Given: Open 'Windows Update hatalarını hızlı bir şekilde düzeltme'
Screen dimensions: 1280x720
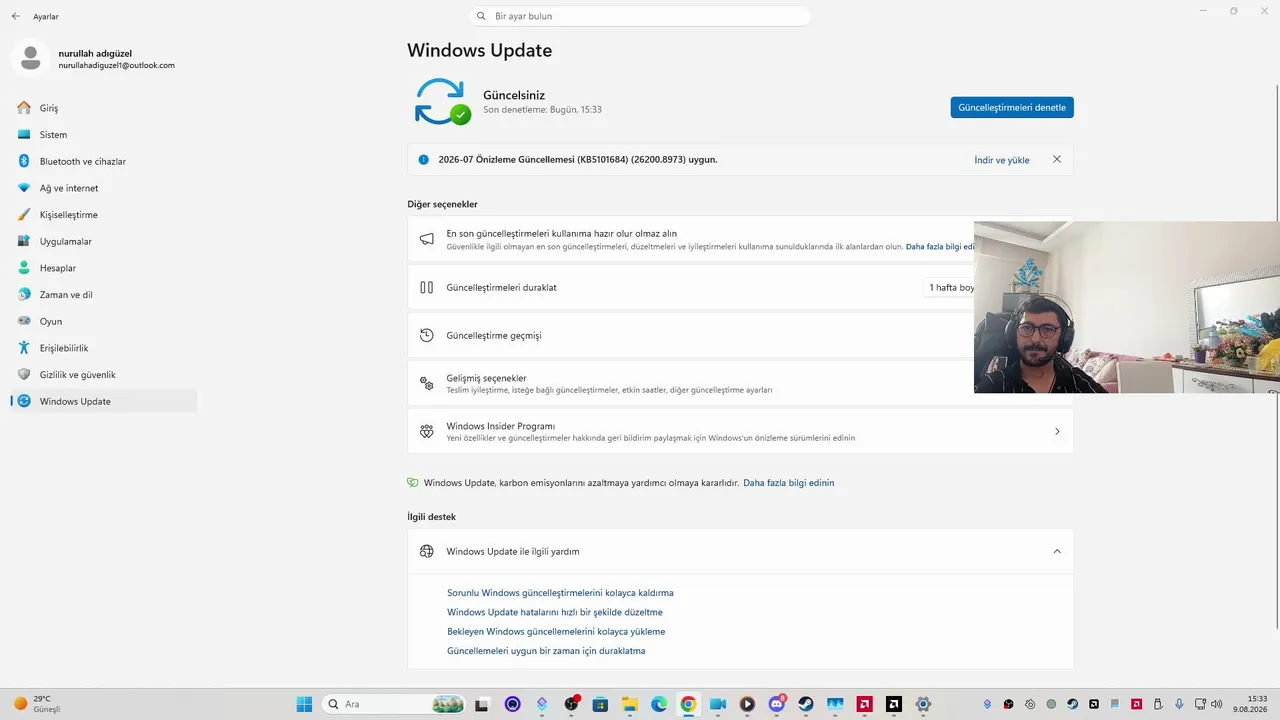Looking at the screenshot, I should pos(555,612).
